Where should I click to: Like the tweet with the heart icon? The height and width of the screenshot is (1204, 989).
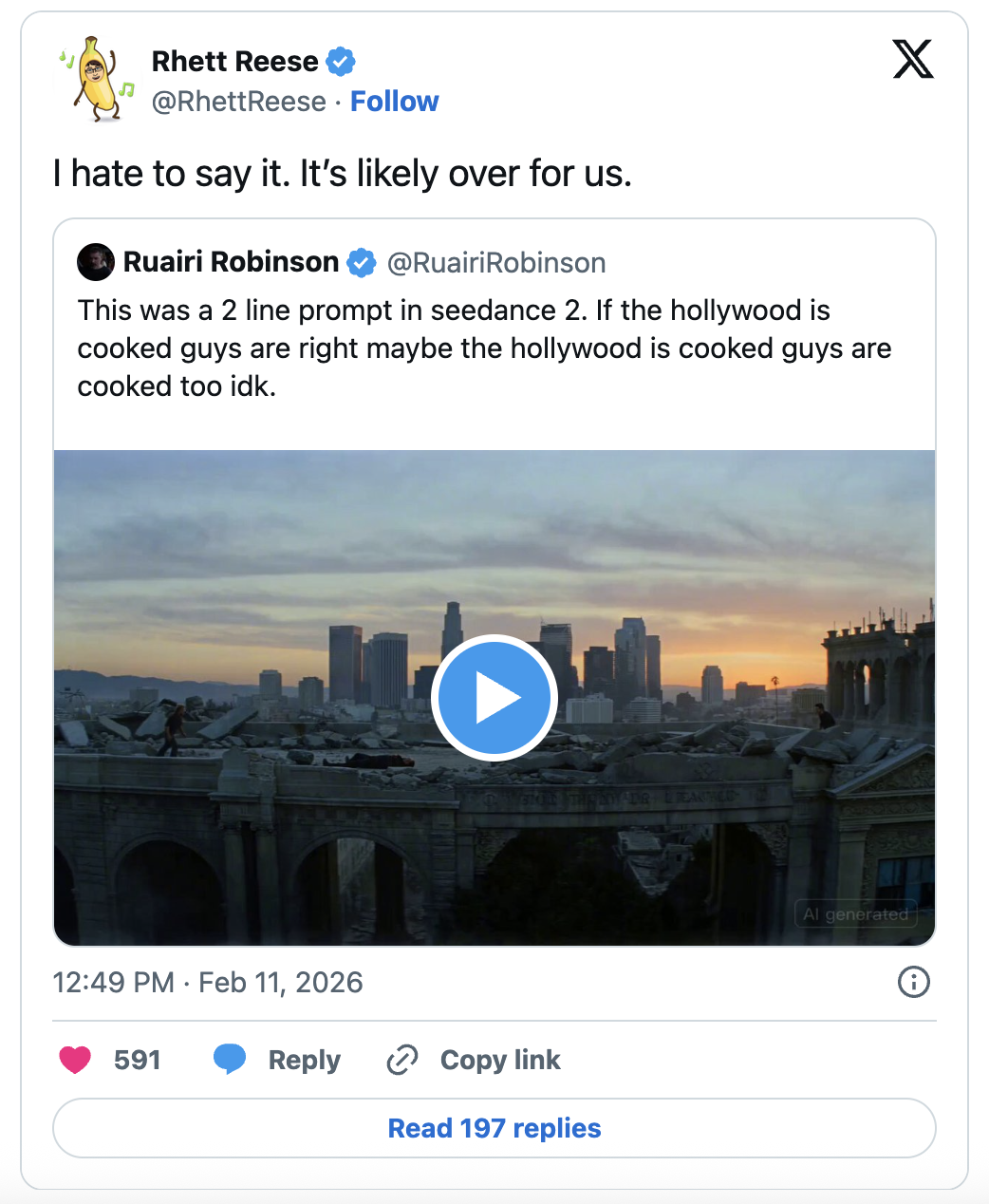[x=75, y=1060]
